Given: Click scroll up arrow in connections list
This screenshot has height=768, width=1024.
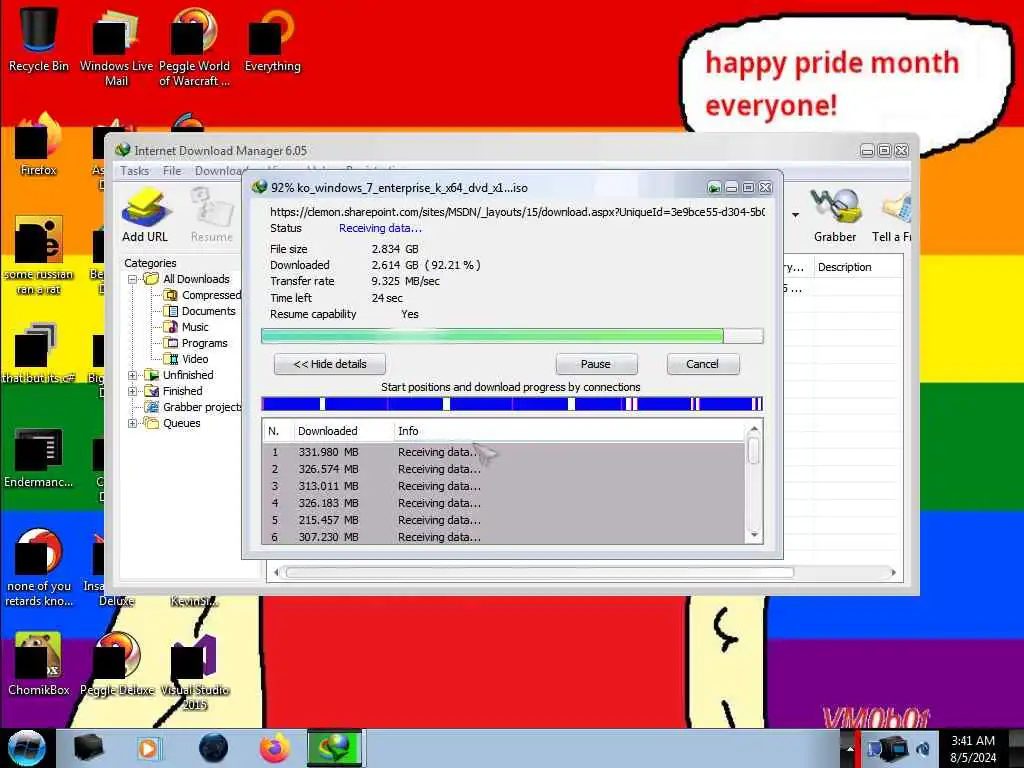Looking at the screenshot, I should 754,429.
